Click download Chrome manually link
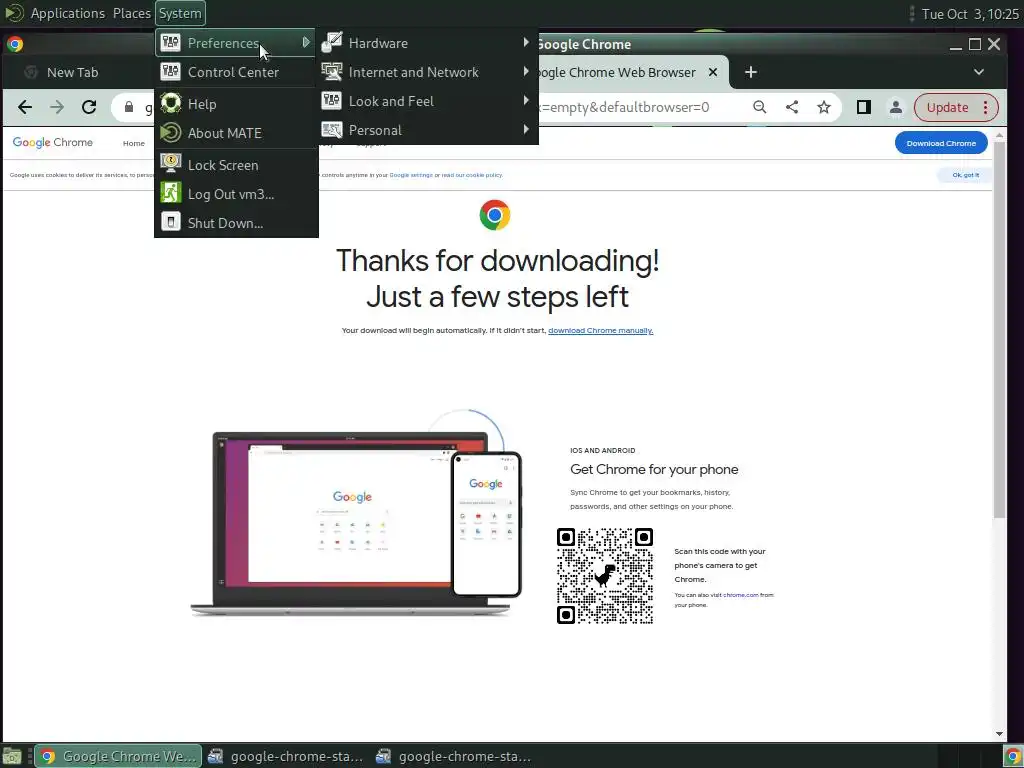1024x768 pixels. point(600,330)
